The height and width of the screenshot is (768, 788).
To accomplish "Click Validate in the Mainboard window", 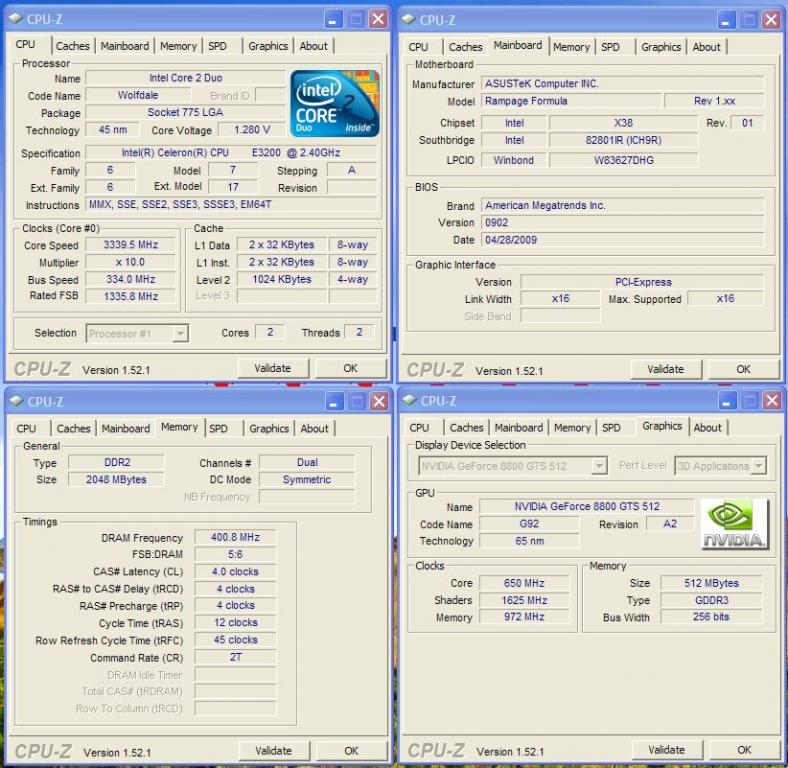I will 666,369.
